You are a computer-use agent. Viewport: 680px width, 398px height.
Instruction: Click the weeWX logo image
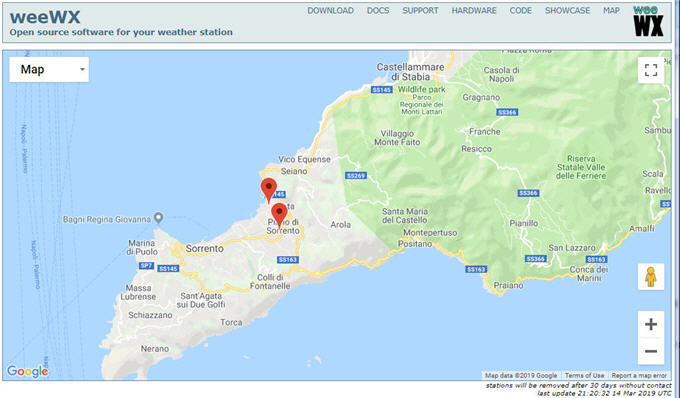(x=648, y=21)
